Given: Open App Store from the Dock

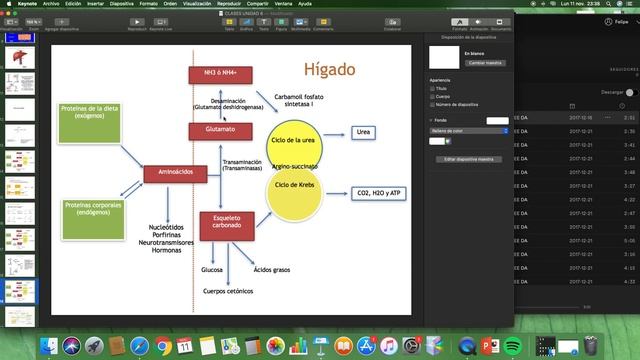Looking at the screenshot, I should click(x=366, y=346).
